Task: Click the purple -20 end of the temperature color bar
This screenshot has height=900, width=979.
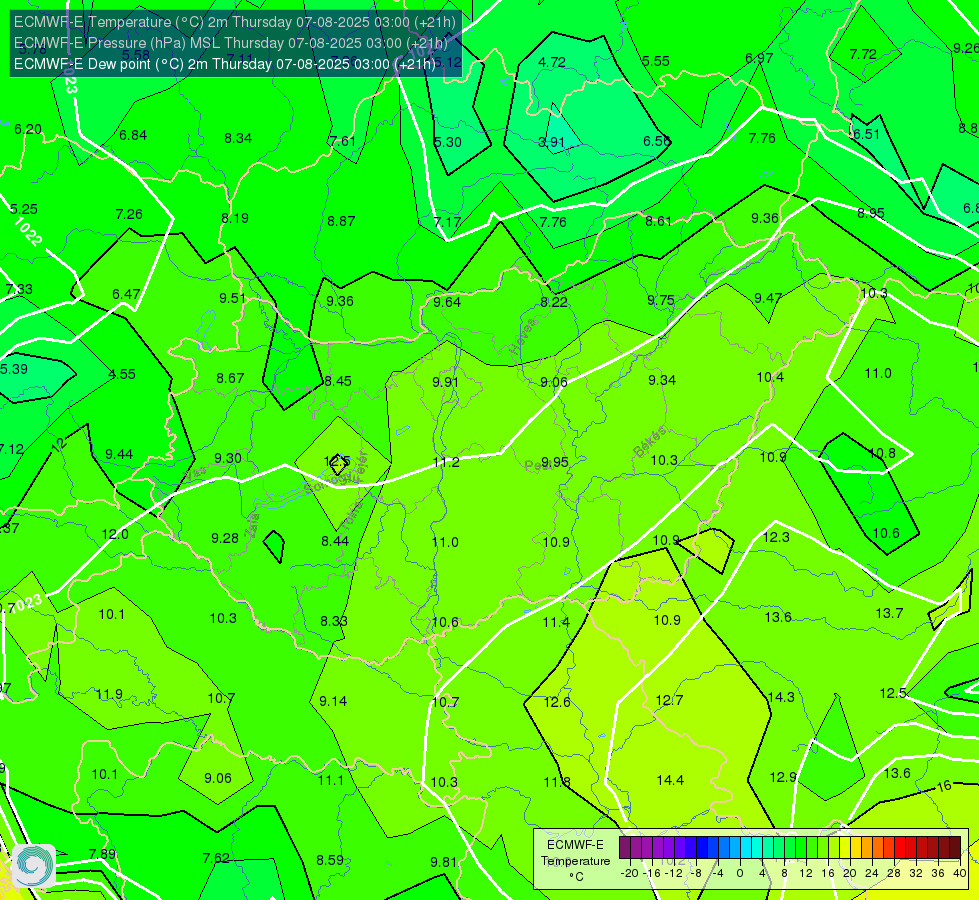Action: (x=624, y=848)
